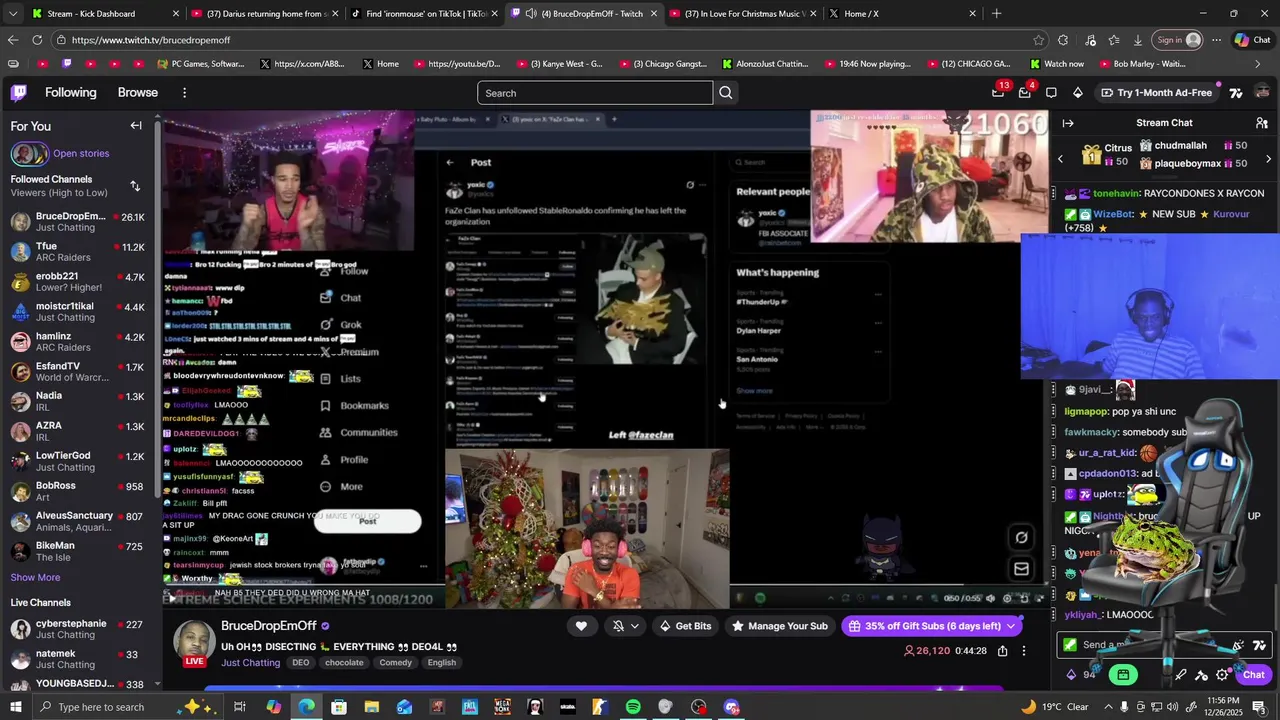Collapse the For You sidebar
Image resolution: width=1280 pixels, height=720 pixels.
coord(136,125)
